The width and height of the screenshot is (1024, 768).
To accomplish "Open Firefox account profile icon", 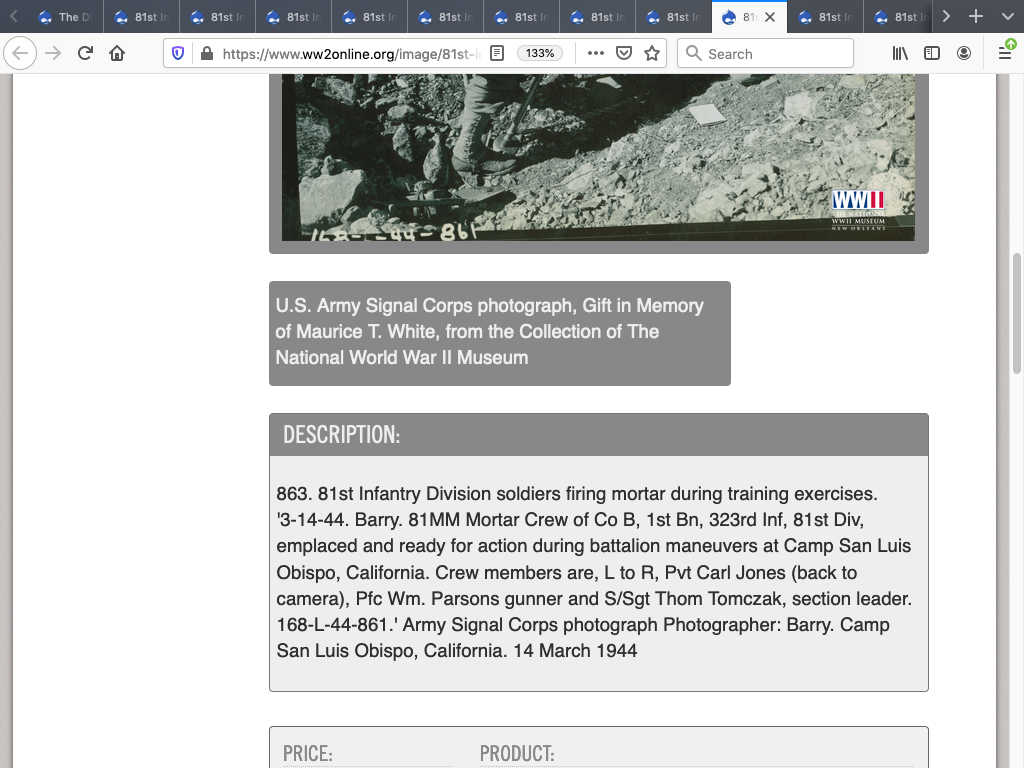I will pyautogui.click(x=964, y=54).
